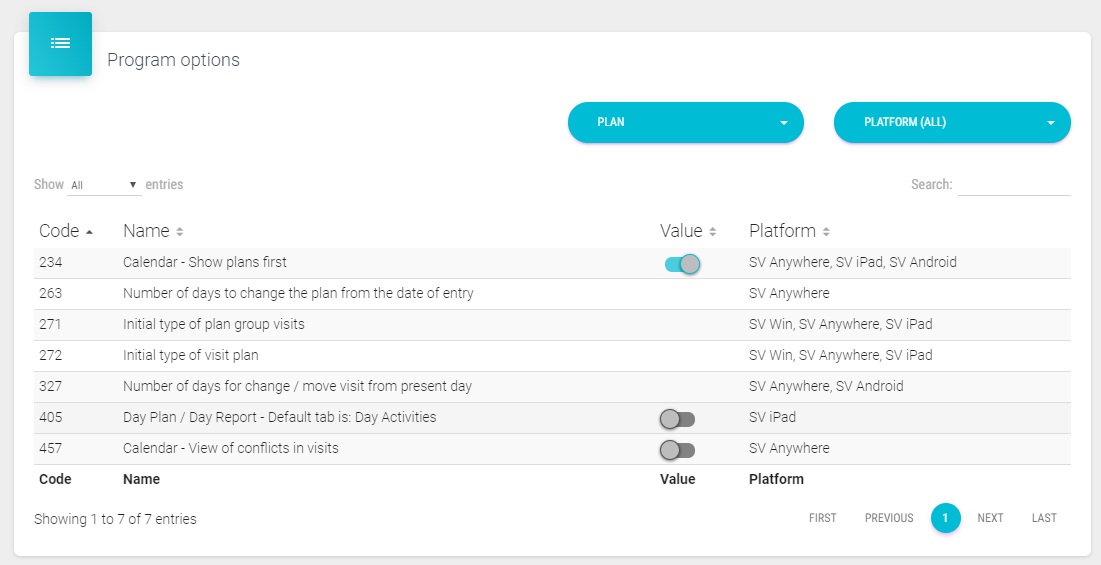Go to PREVIOUS page
This screenshot has height=565, width=1101.
point(889,518)
